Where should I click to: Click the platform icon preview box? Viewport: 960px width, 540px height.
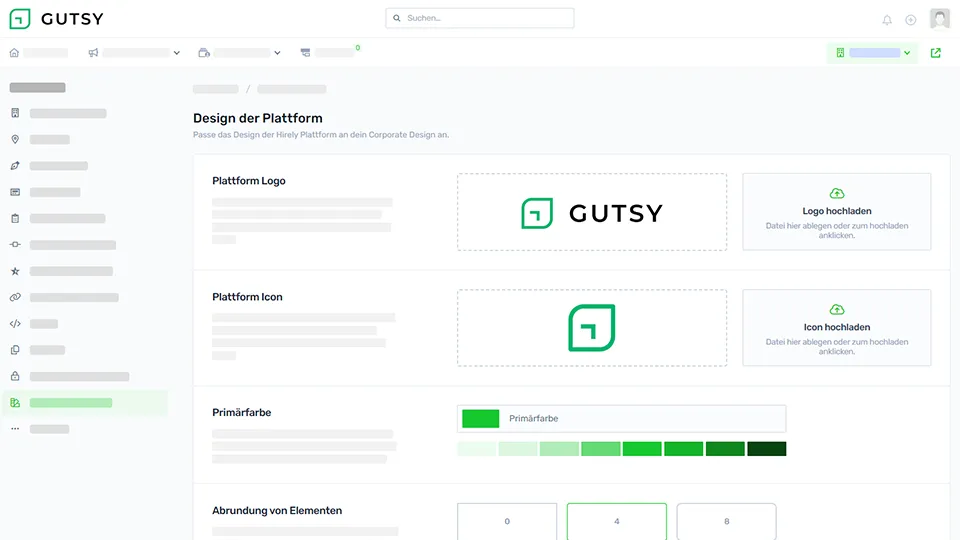coord(592,328)
